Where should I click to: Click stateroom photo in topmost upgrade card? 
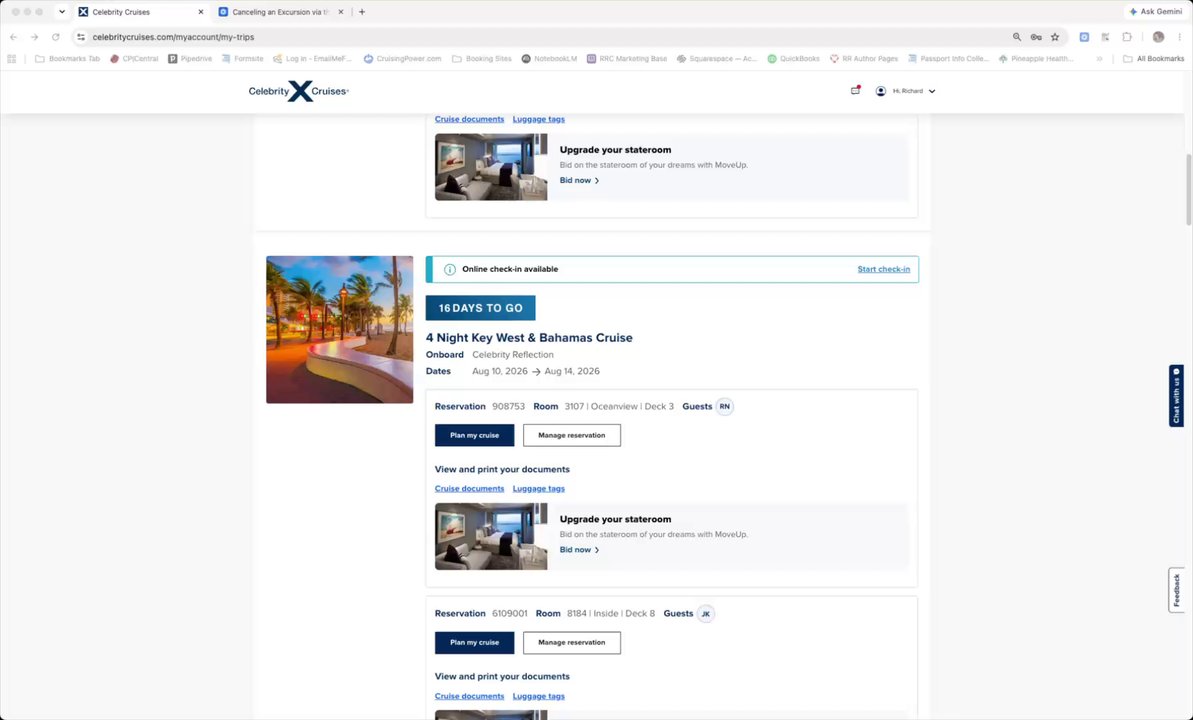[491, 167]
